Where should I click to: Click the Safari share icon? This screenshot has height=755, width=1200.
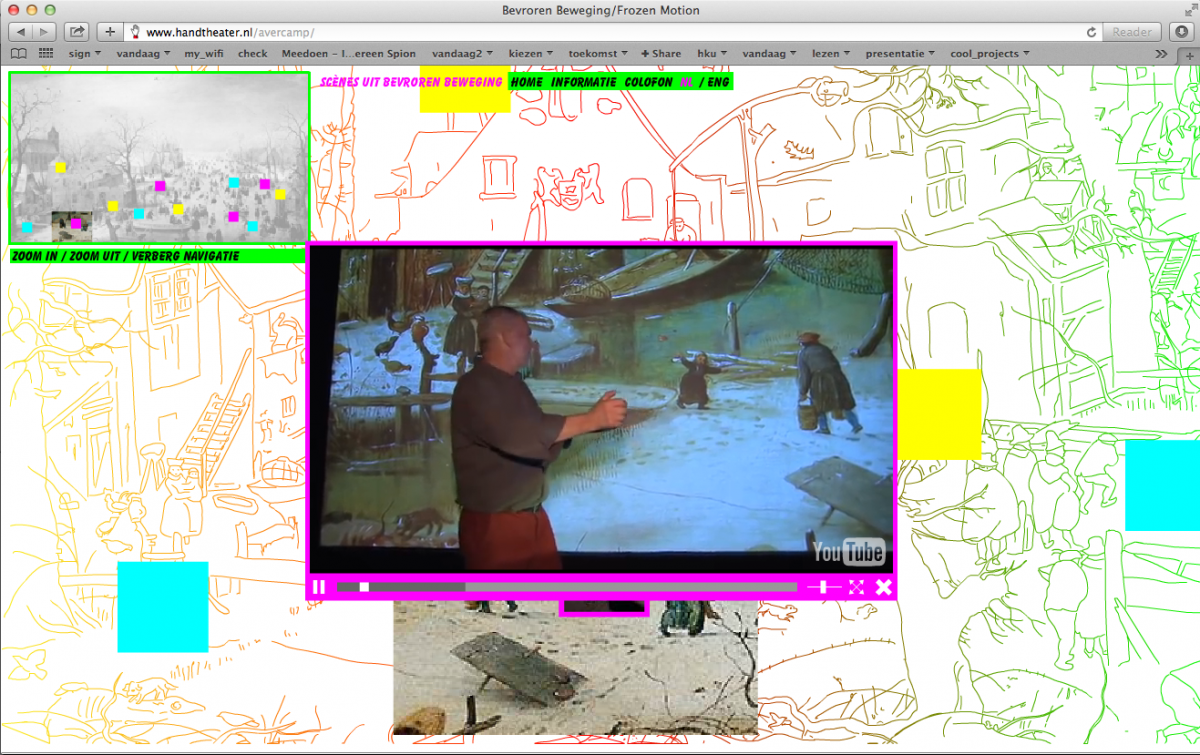(77, 32)
